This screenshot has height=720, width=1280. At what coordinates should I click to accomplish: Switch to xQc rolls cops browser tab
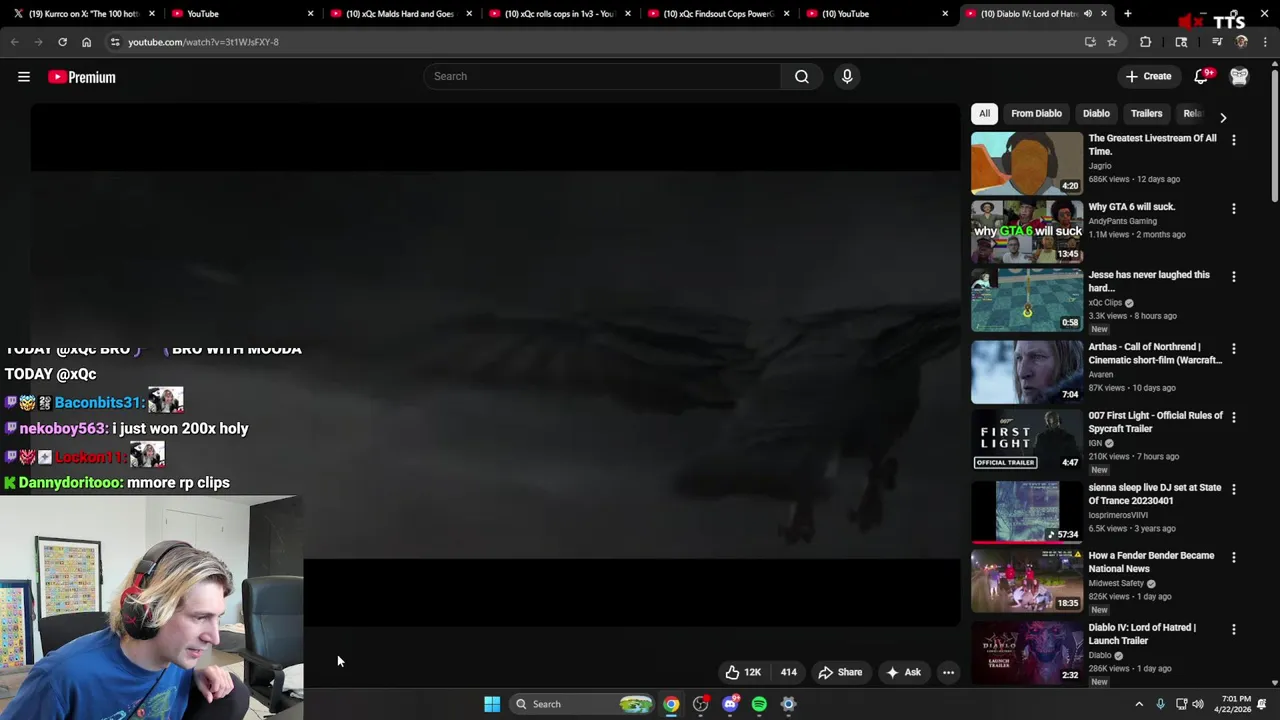pyautogui.click(x=558, y=14)
